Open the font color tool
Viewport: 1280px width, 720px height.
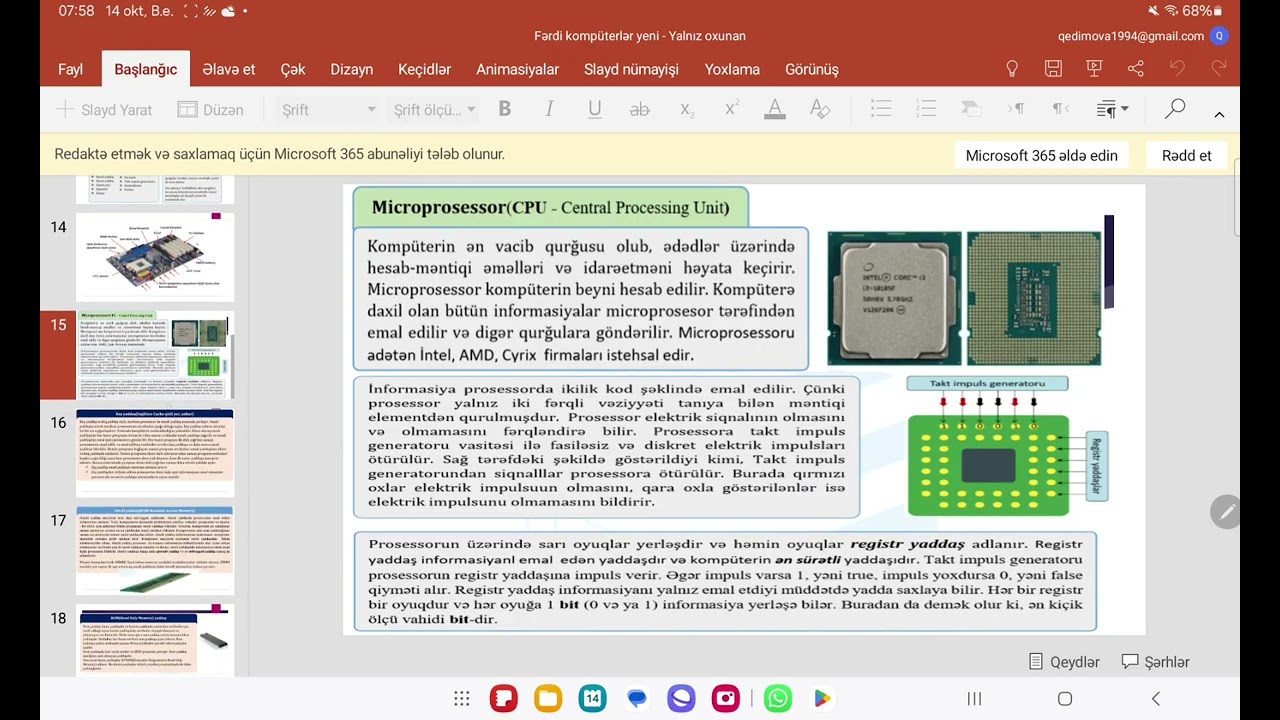click(x=774, y=109)
